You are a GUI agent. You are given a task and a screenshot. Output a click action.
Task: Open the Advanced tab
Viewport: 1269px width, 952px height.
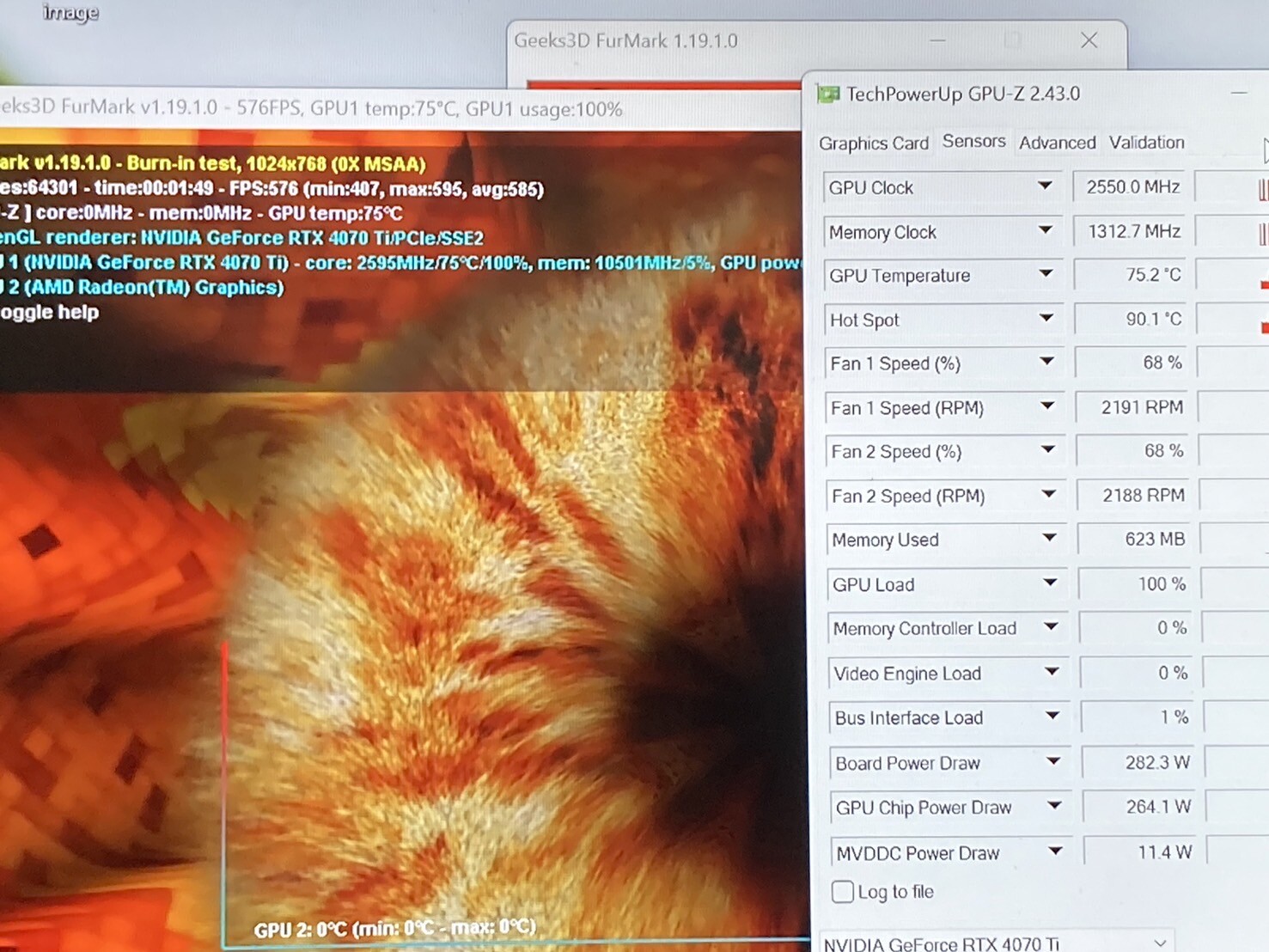click(1057, 143)
